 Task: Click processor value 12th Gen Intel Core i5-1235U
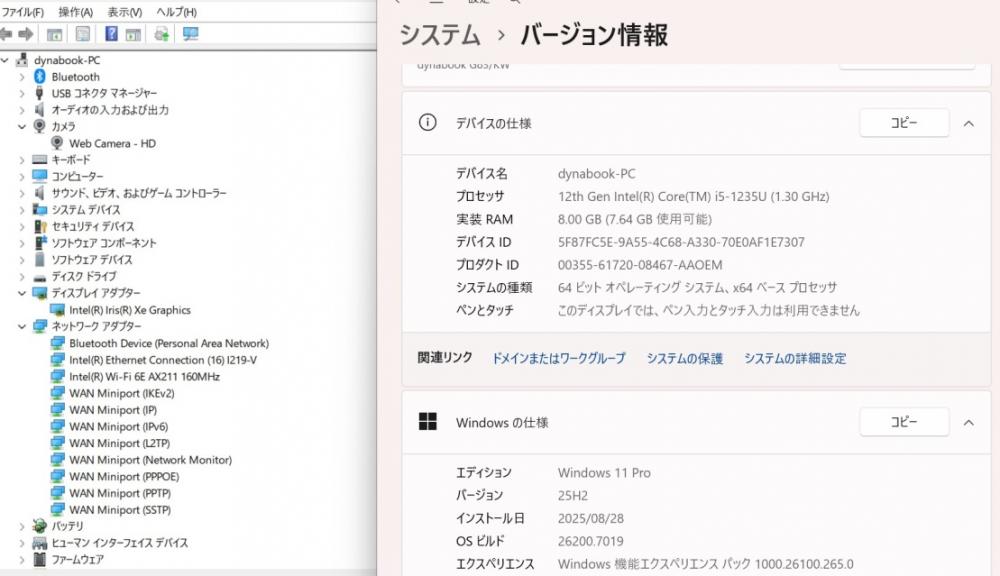(x=693, y=196)
